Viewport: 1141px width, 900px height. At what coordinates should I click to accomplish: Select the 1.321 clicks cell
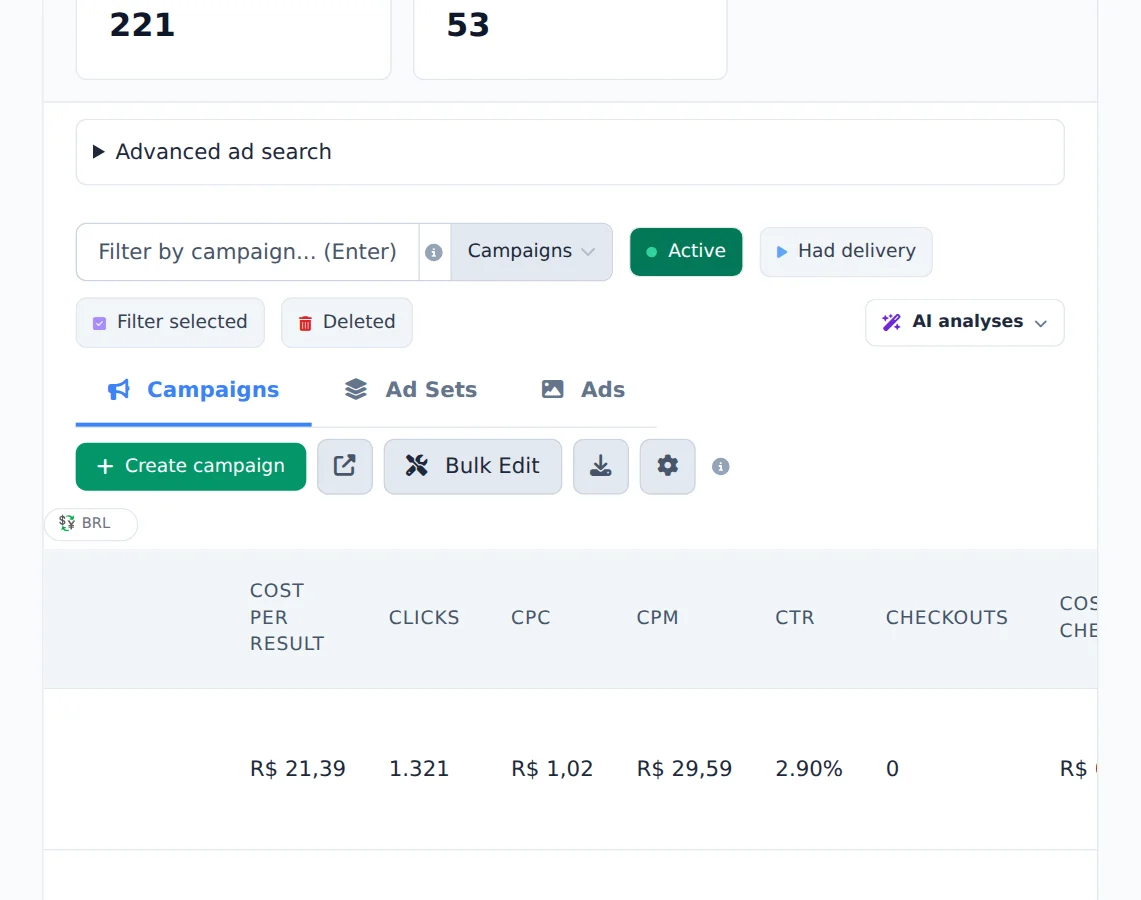(x=419, y=769)
